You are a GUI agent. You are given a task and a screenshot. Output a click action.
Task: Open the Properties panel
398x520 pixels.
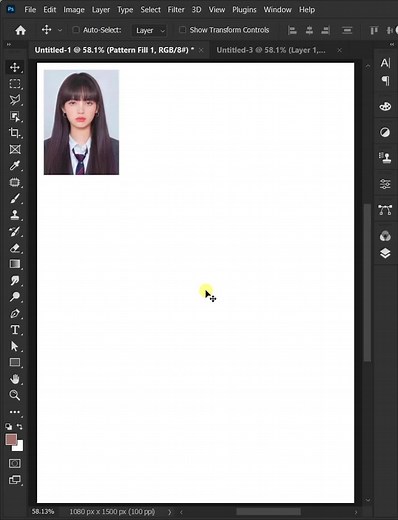[385, 184]
